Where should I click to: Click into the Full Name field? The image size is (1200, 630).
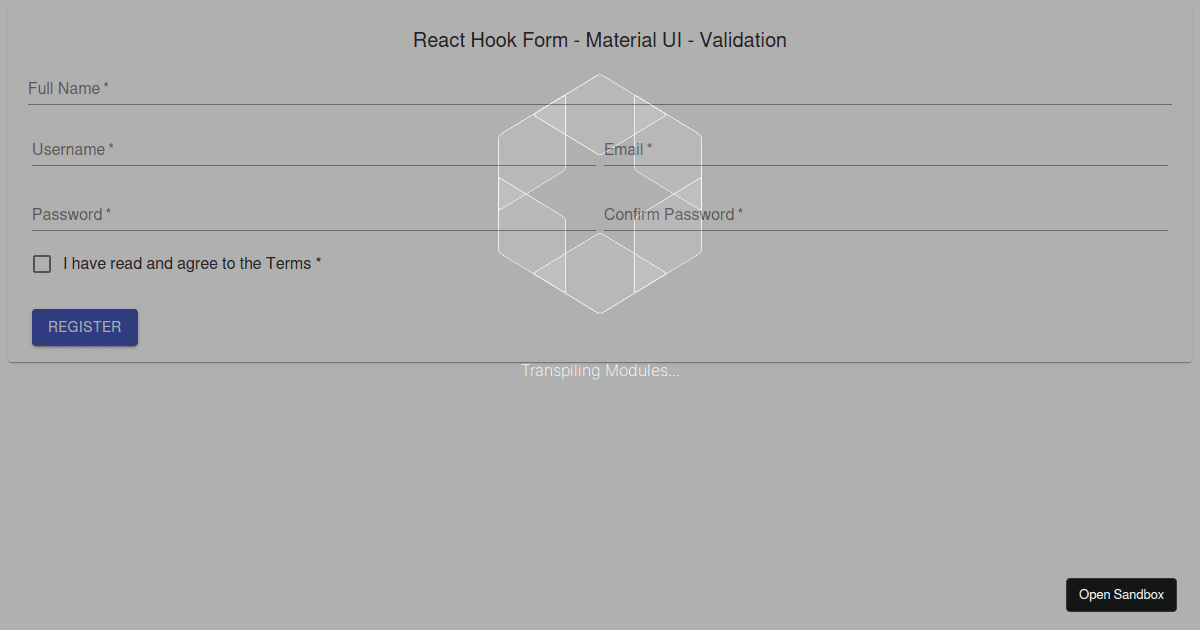(x=300, y=88)
